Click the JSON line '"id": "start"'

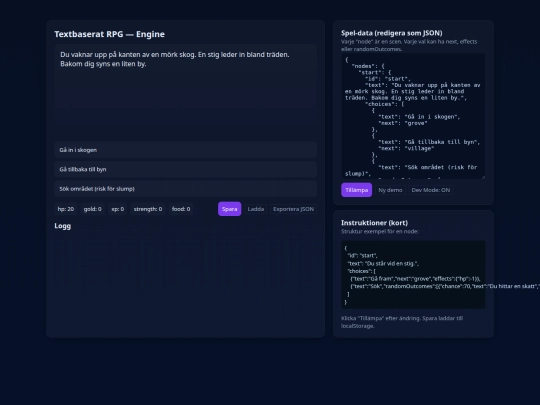(387, 79)
